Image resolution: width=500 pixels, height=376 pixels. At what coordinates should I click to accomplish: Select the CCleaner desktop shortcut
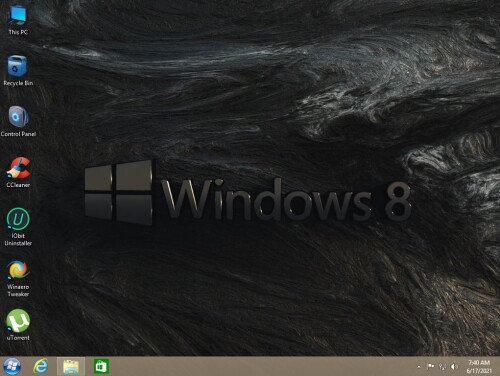pos(18,172)
